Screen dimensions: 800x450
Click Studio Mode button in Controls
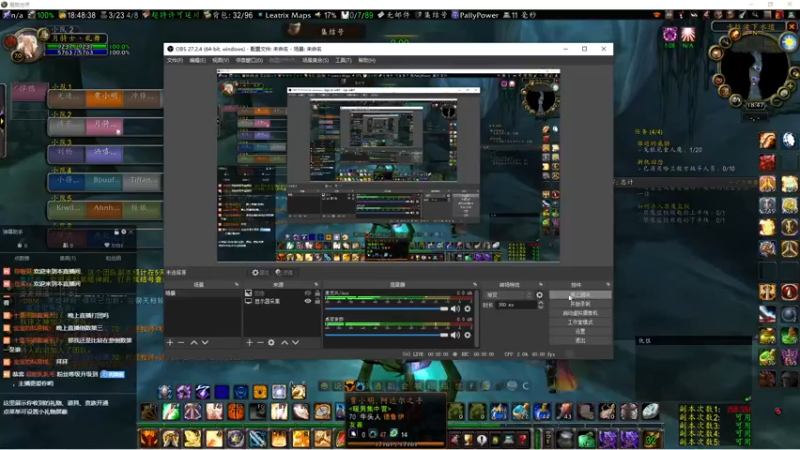[x=580, y=322]
